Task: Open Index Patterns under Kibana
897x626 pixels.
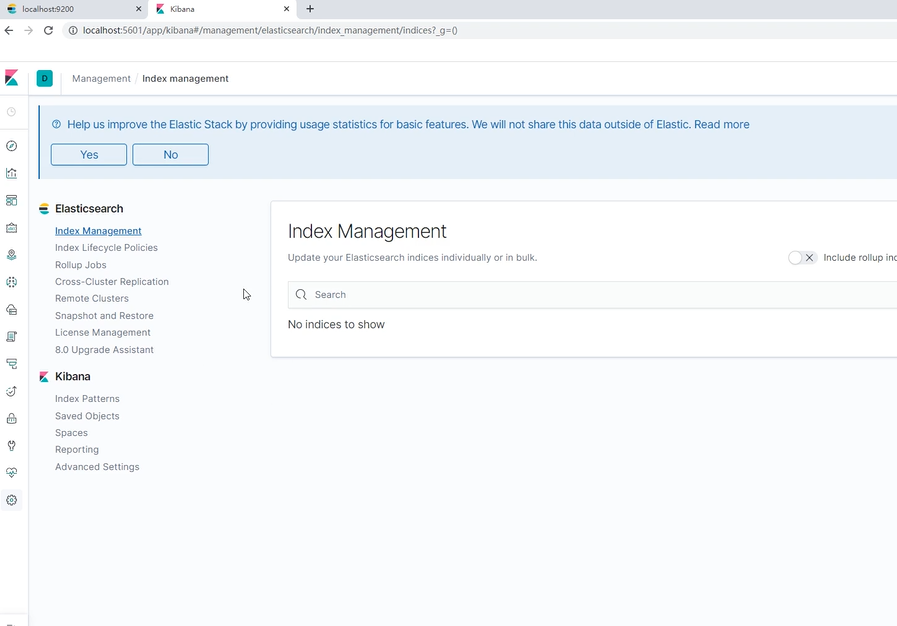Action: 87,399
